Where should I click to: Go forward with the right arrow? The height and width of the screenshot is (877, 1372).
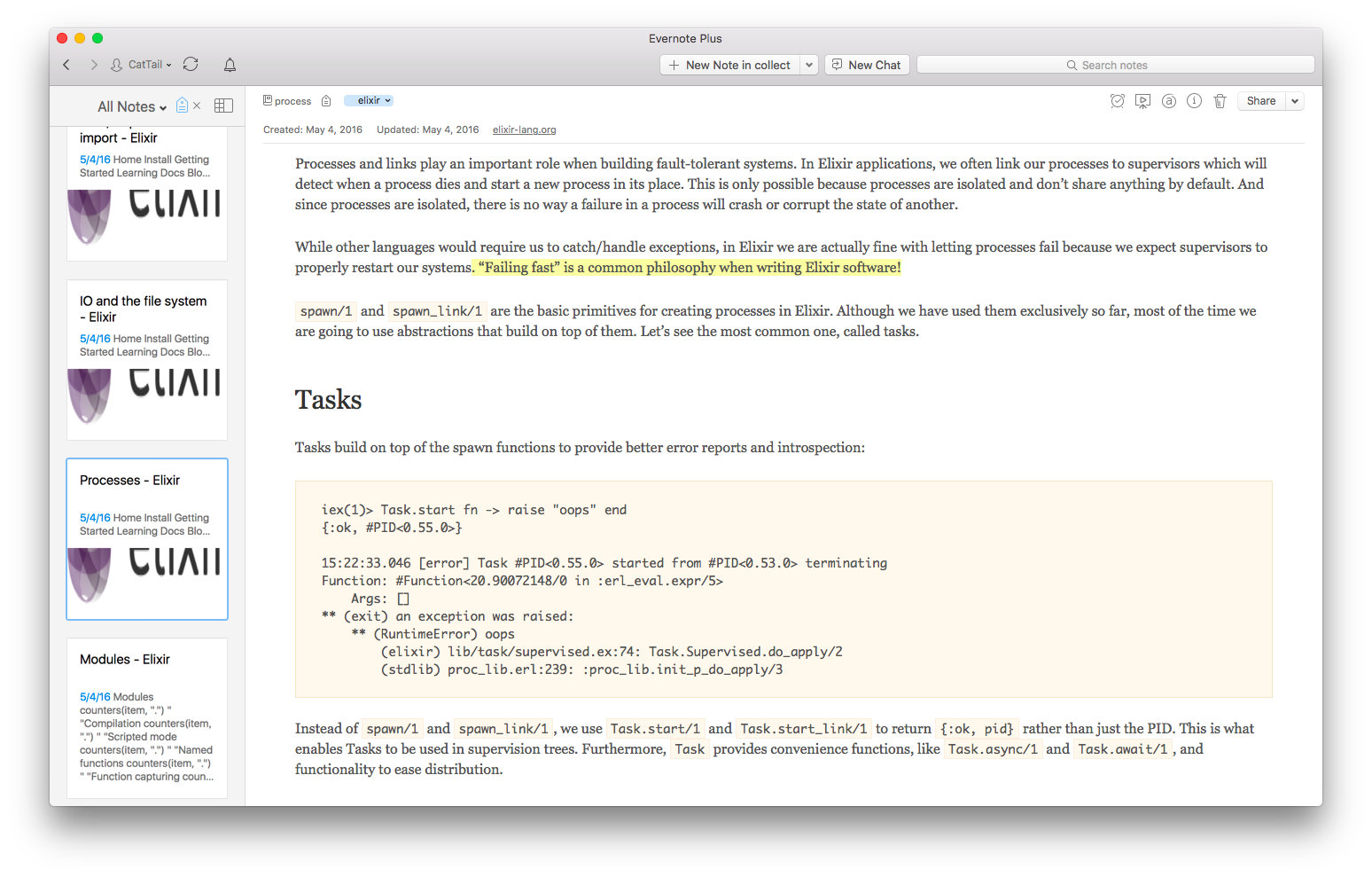point(93,65)
